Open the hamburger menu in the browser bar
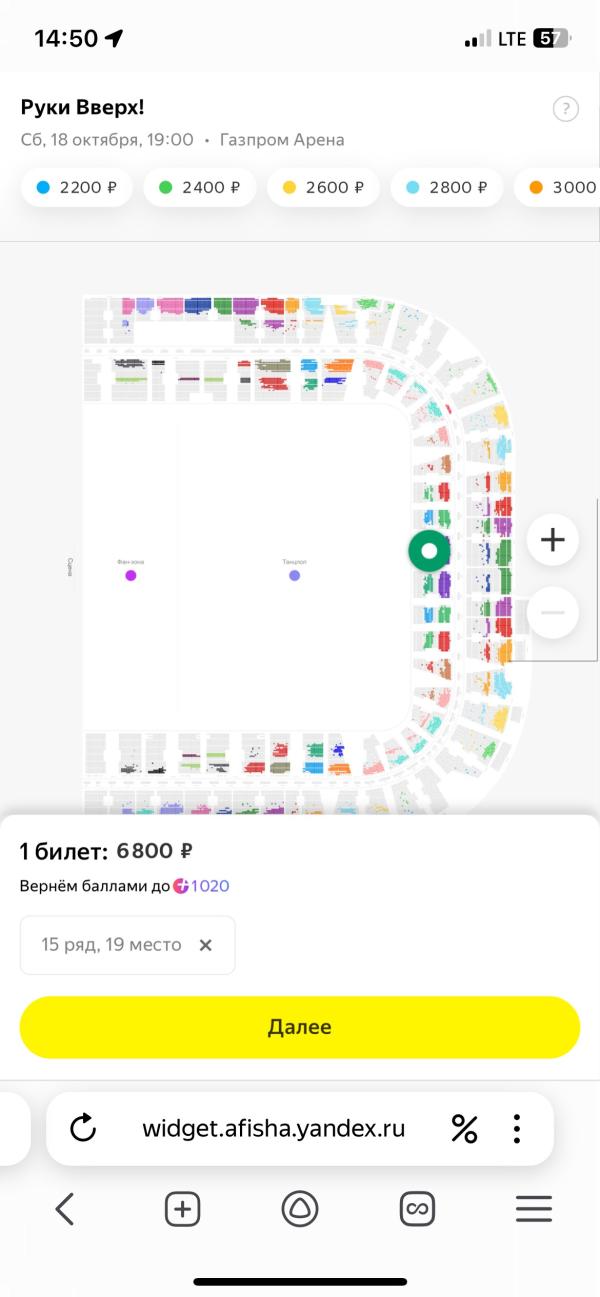600x1297 pixels. pos(534,1210)
